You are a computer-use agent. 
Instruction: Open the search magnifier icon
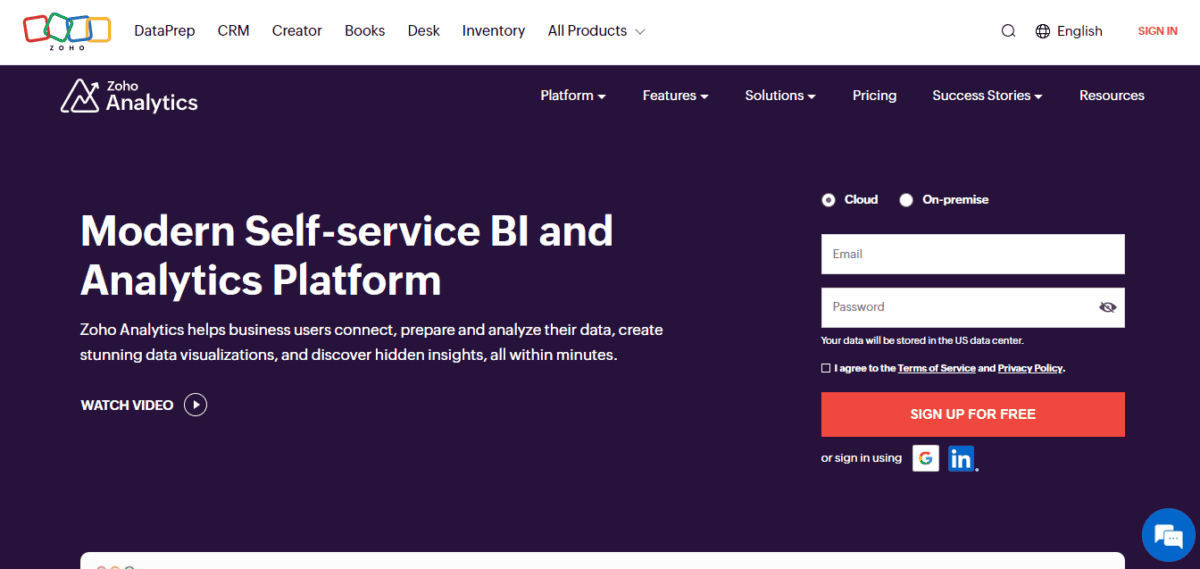coord(1008,31)
